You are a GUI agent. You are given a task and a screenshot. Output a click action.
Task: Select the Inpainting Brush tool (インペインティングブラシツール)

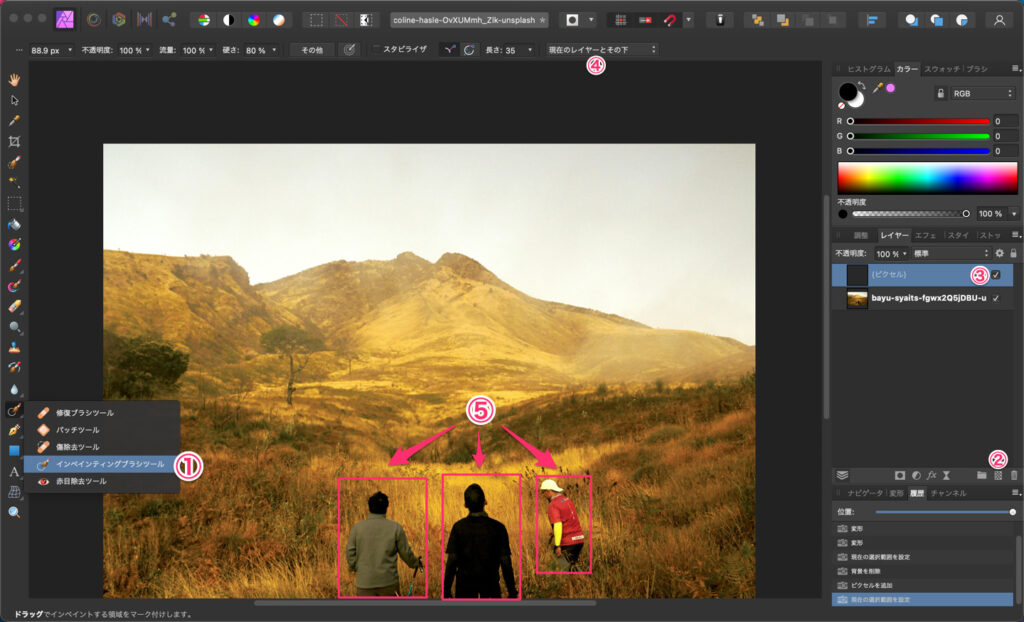tap(110, 464)
